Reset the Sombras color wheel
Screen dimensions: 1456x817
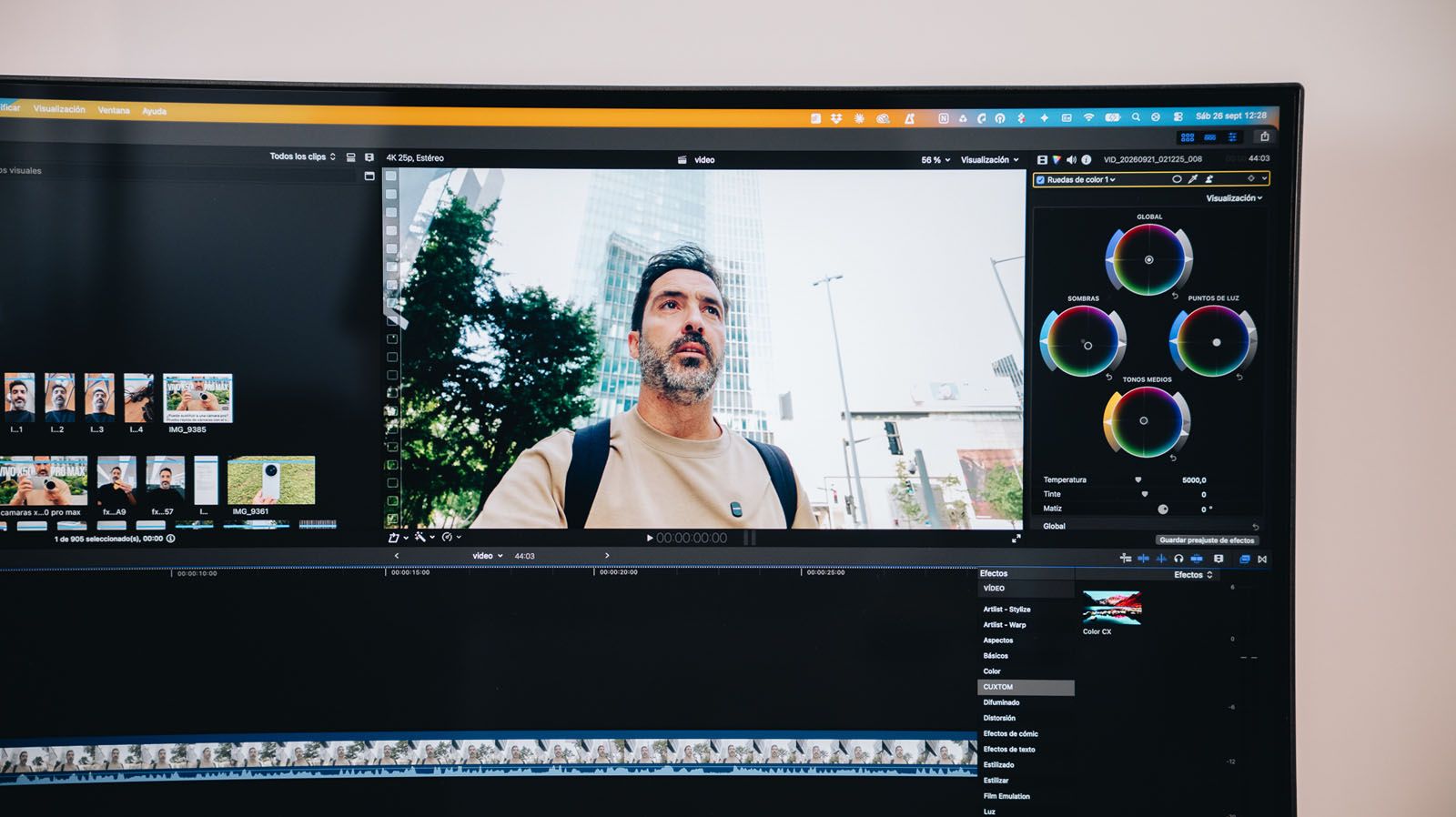pos(1108,377)
